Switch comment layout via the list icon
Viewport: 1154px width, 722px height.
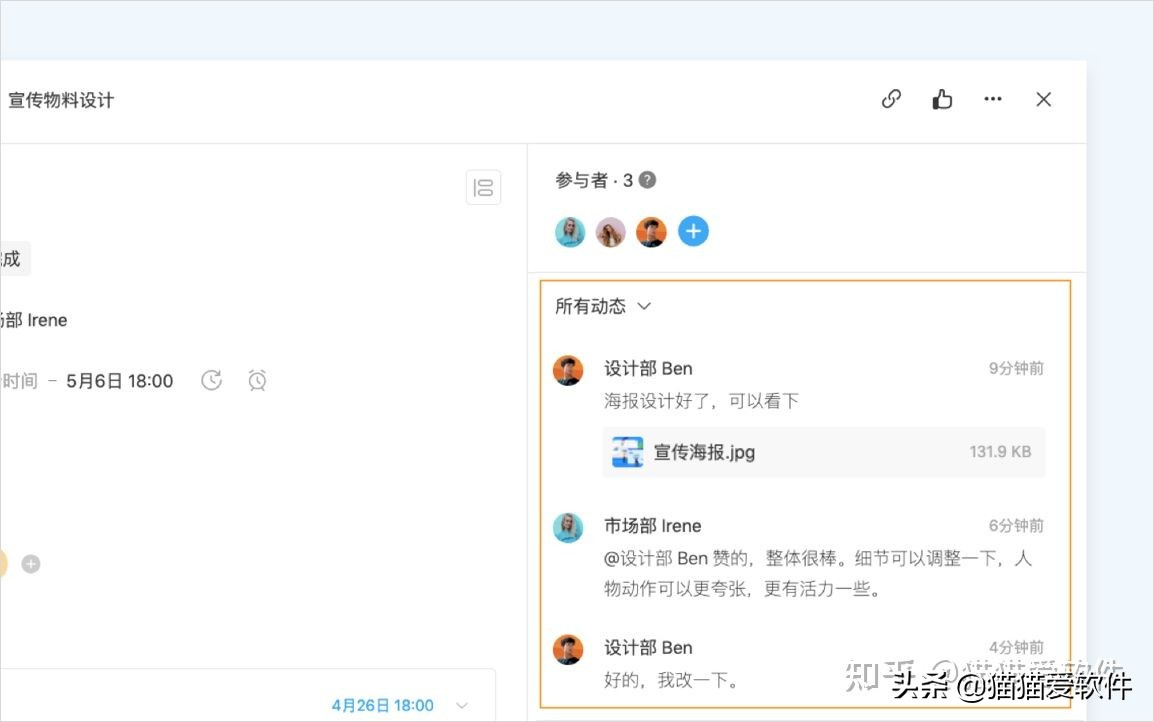click(x=484, y=187)
